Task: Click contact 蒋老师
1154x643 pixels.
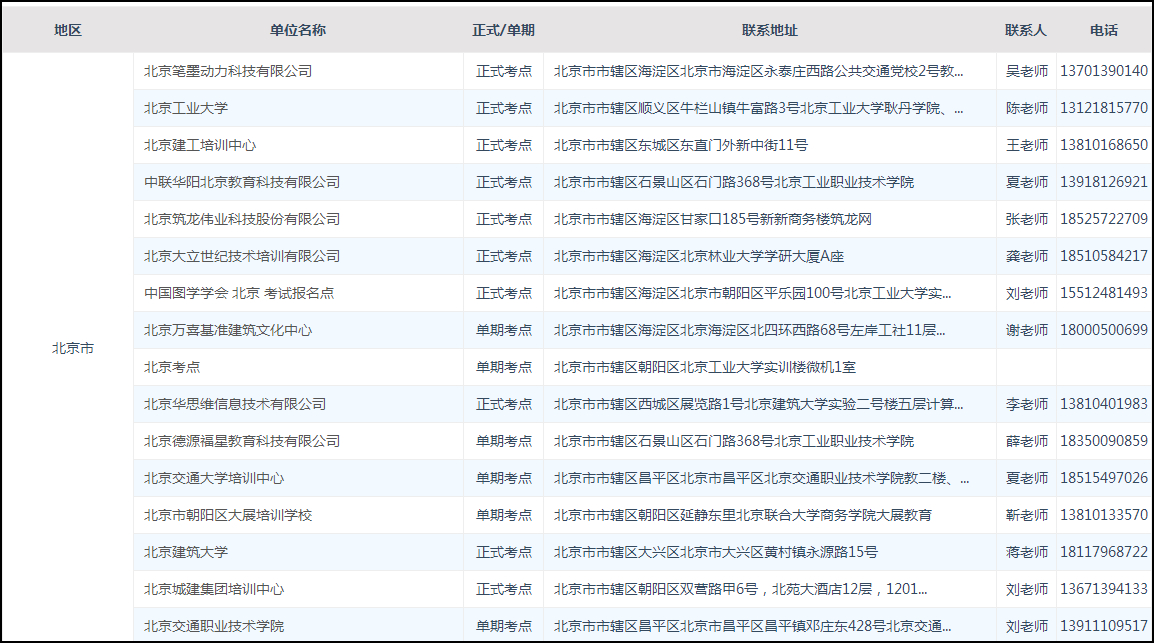Action: (x=1027, y=552)
